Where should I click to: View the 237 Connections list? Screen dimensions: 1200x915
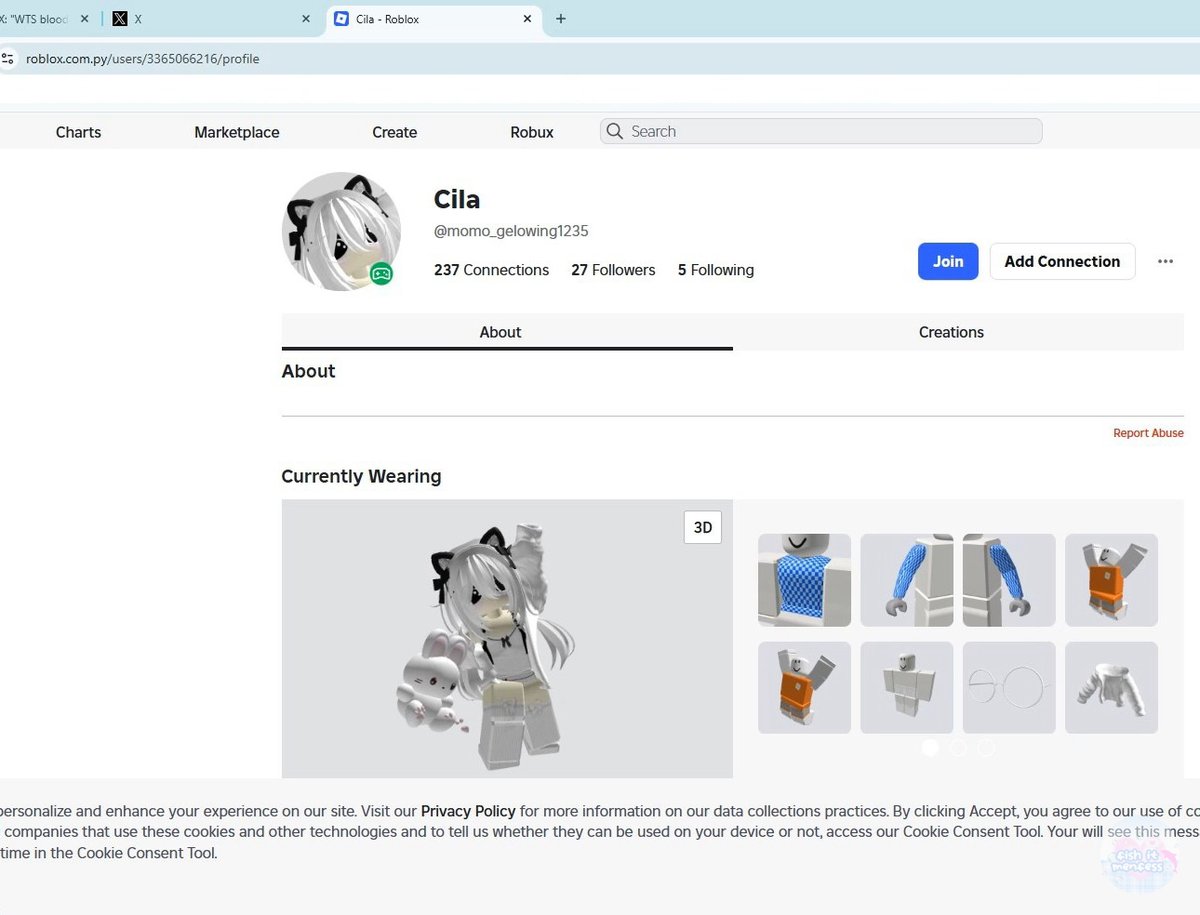click(x=491, y=270)
